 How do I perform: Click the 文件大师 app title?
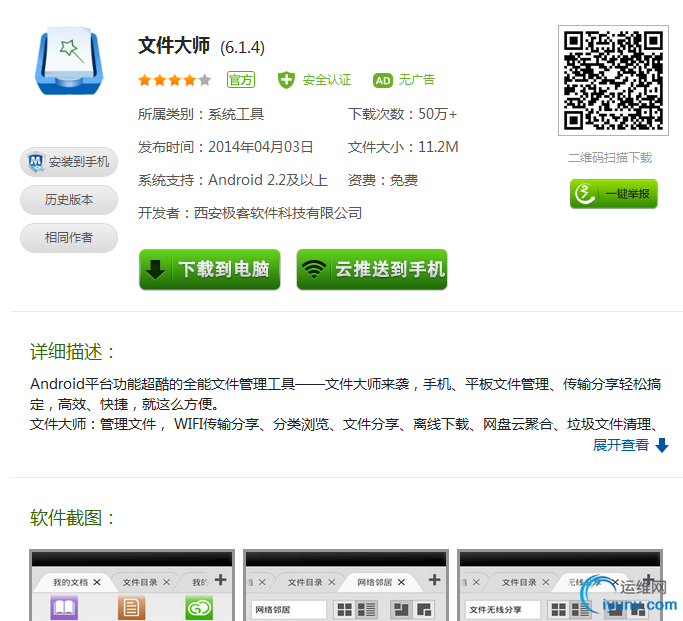coord(174,46)
